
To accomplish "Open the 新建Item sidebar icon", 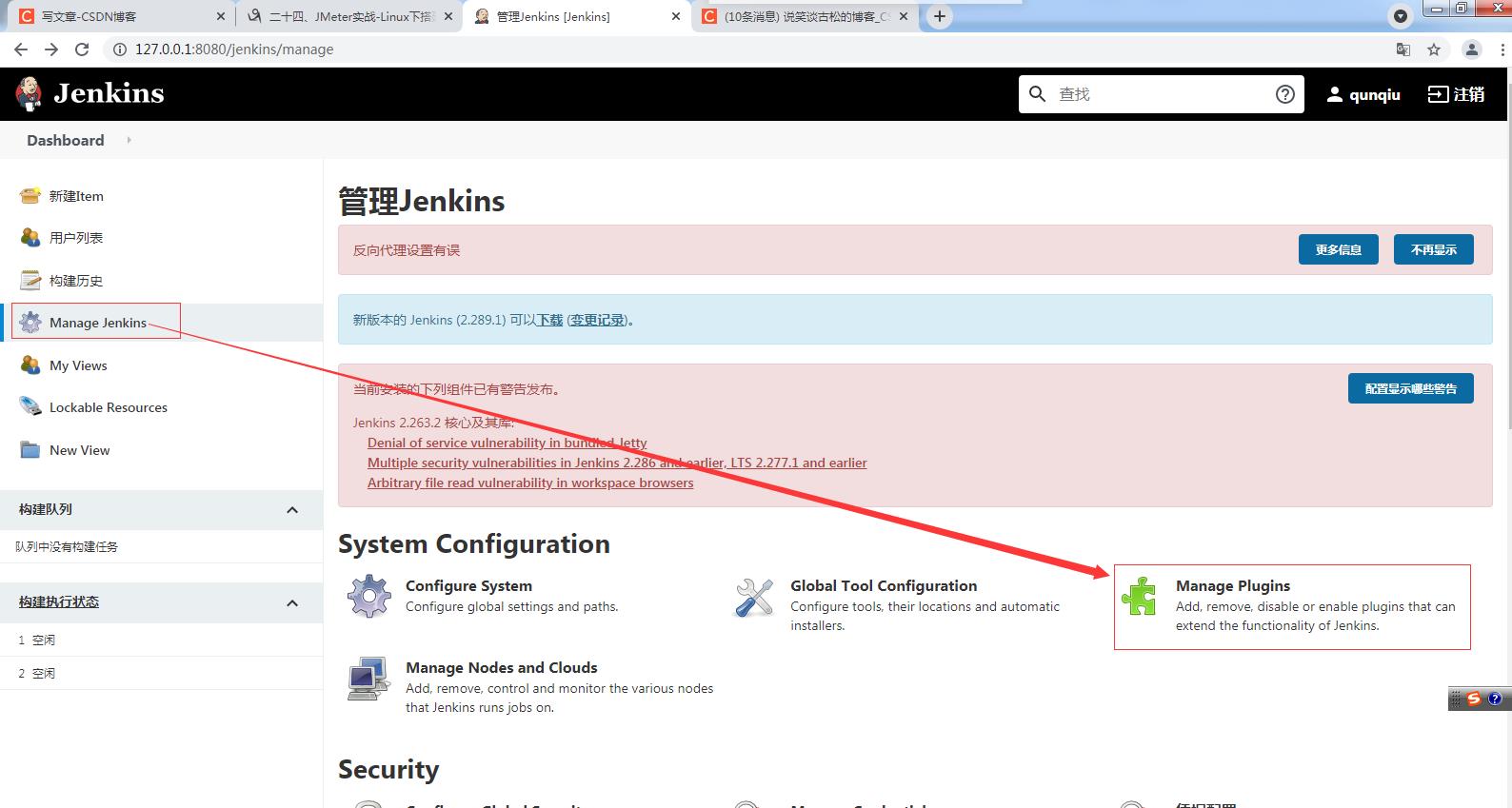I will pos(30,196).
